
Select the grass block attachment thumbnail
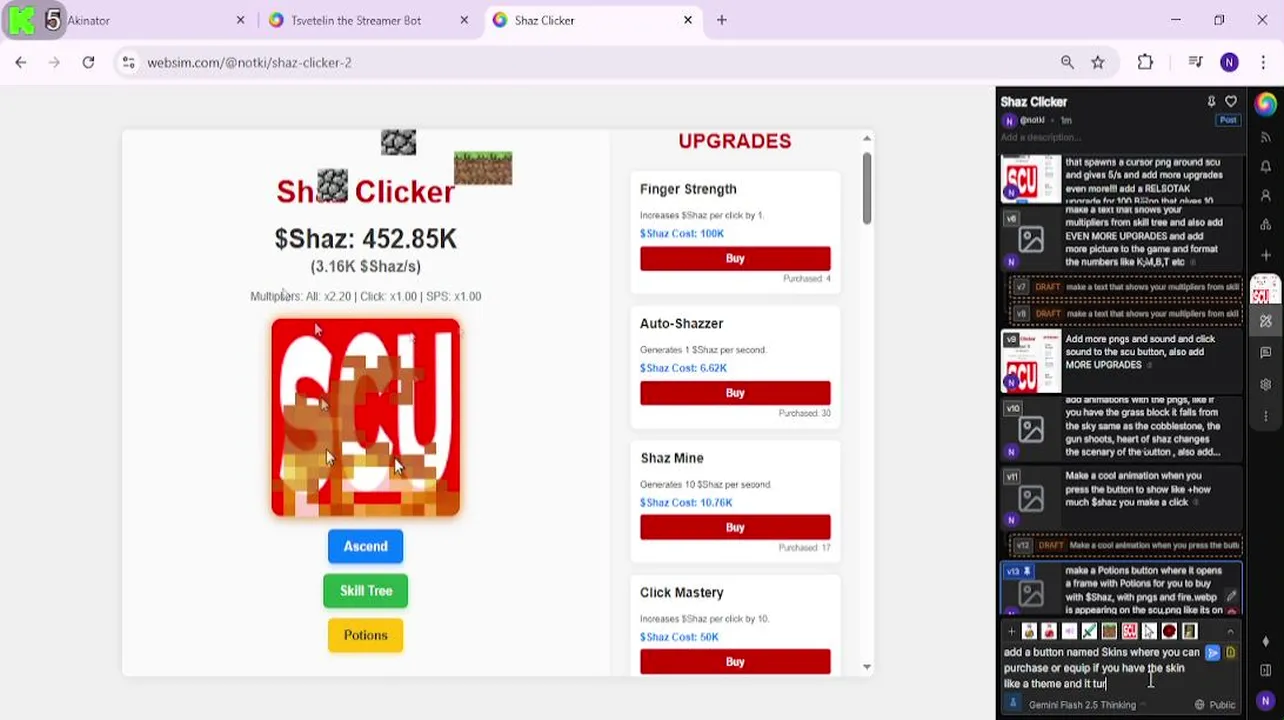[x=1109, y=631]
